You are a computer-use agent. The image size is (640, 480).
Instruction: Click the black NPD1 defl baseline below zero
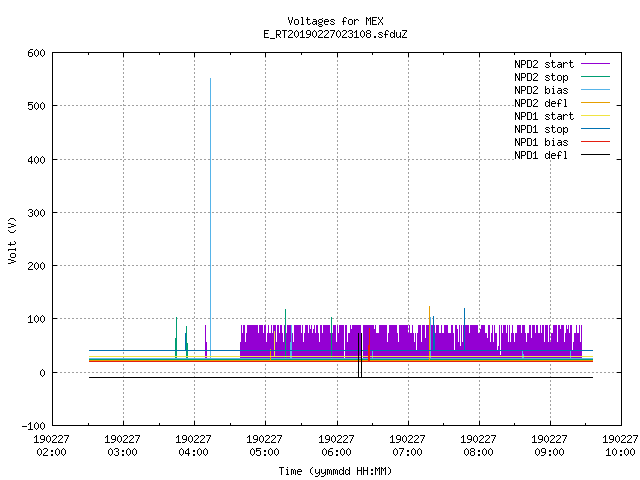(341, 378)
